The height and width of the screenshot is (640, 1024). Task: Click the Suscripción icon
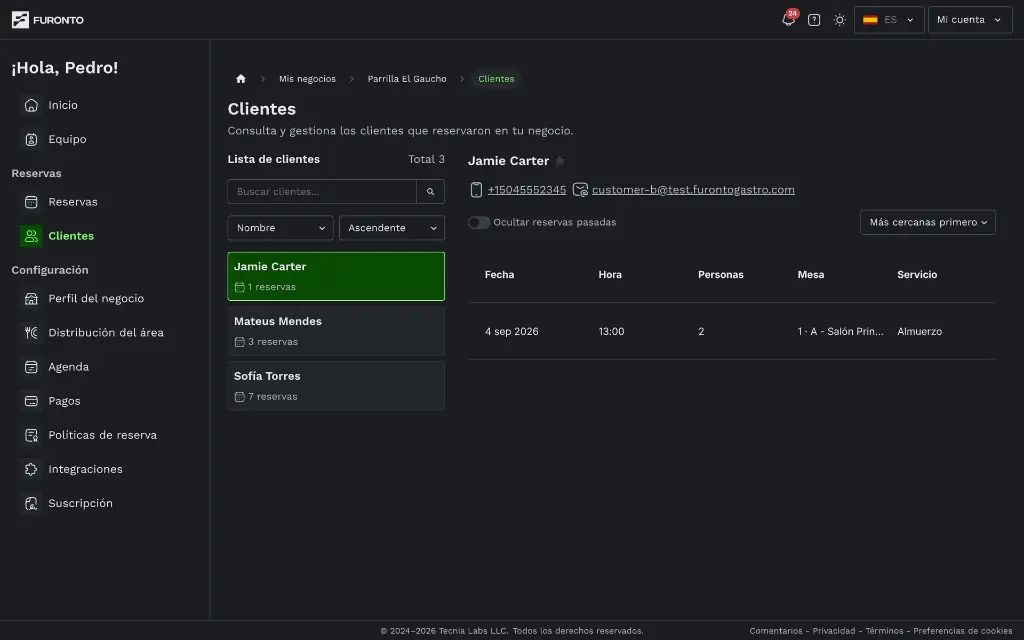(x=31, y=503)
